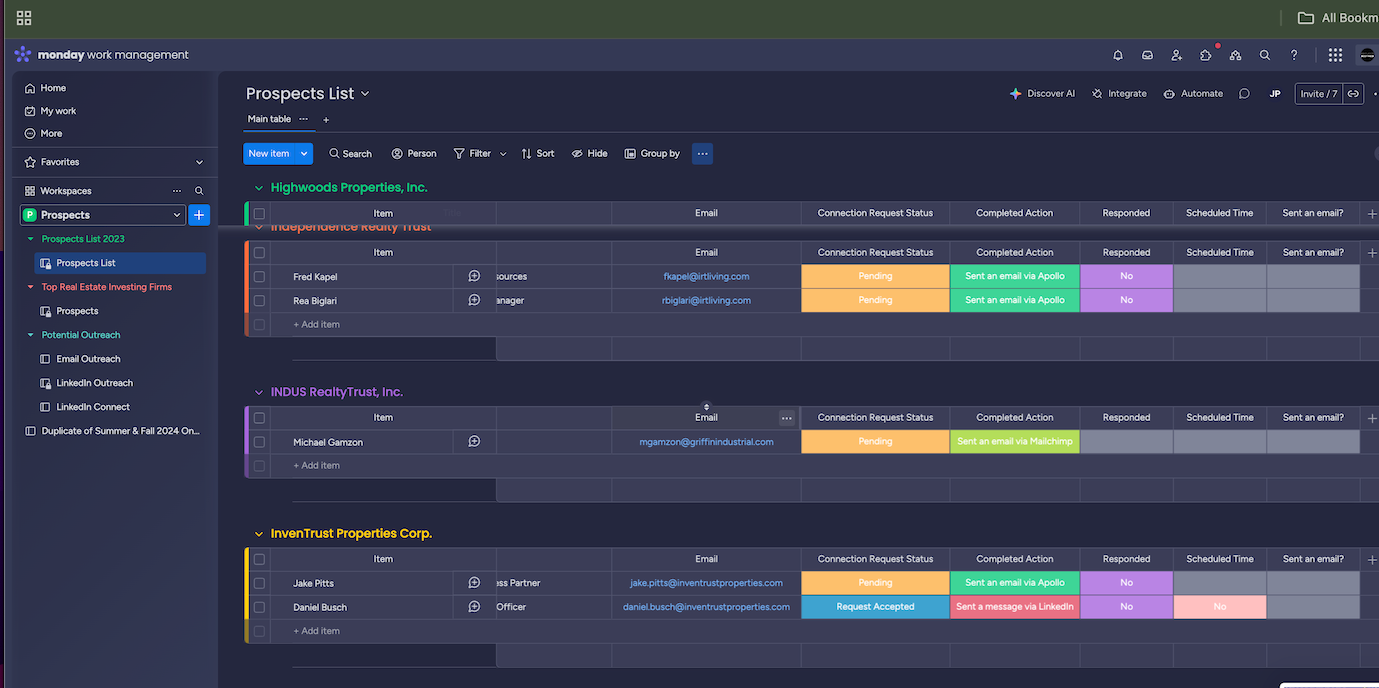Go to Home in sidebar

tap(45, 88)
